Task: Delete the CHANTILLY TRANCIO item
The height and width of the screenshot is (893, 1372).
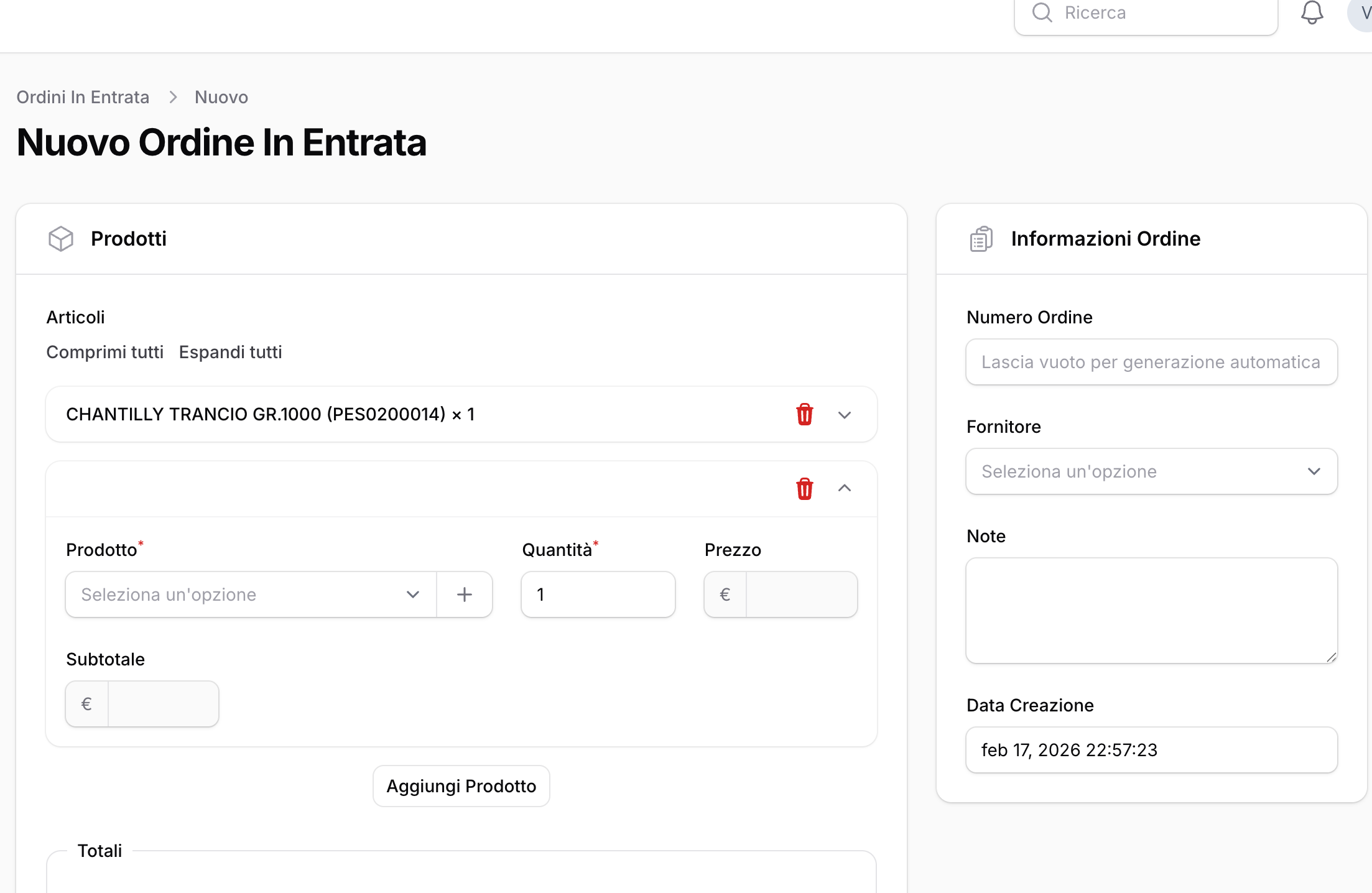Action: tap(804, 414)
